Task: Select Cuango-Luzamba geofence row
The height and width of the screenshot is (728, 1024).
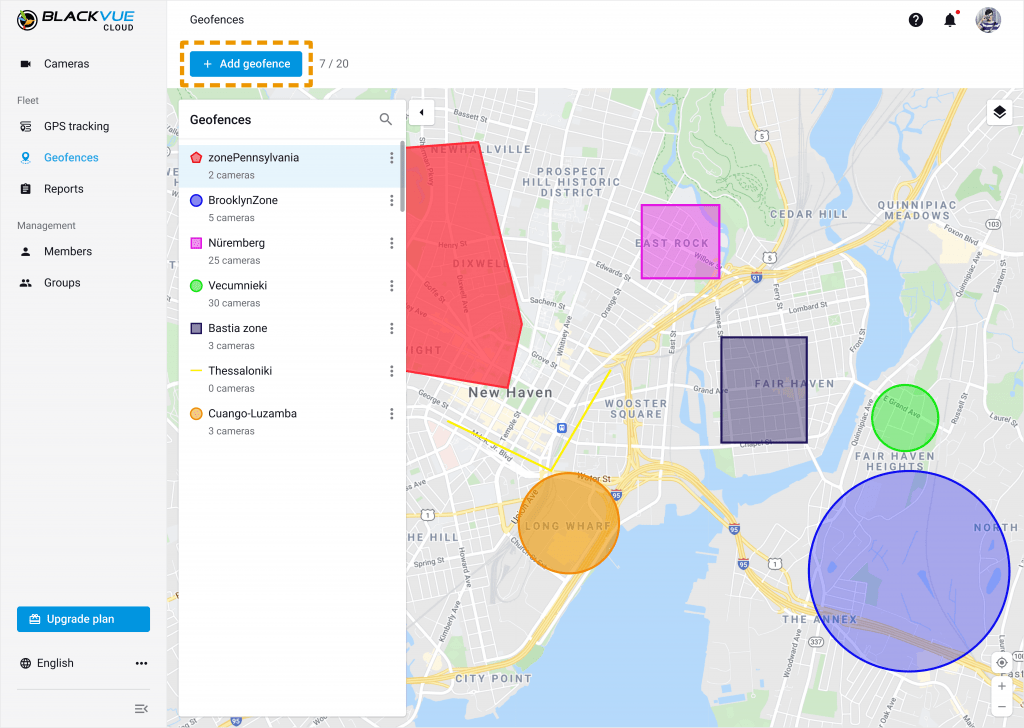Action: tap(291, 422)
